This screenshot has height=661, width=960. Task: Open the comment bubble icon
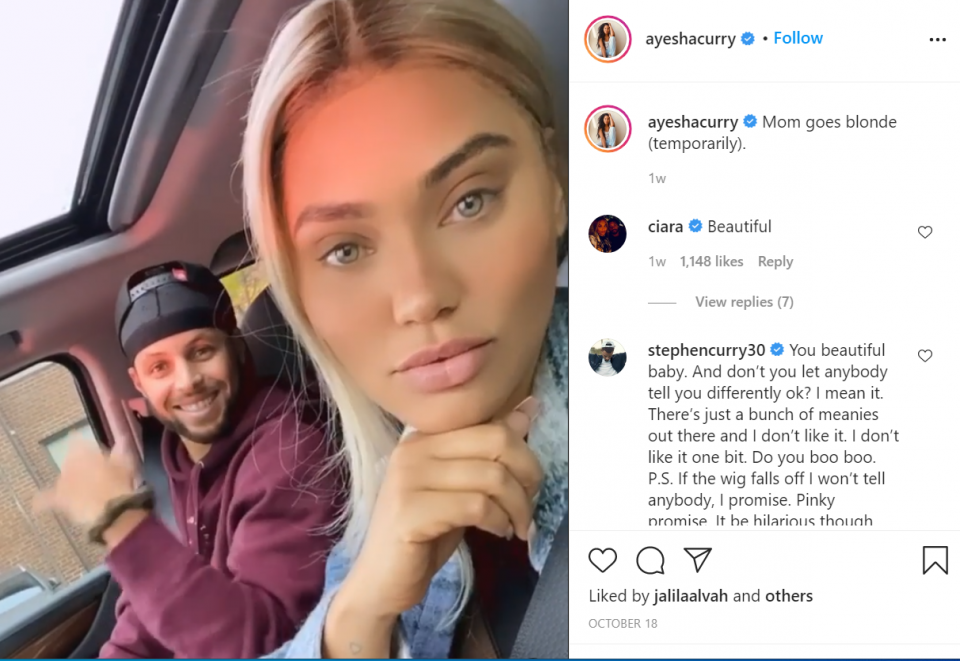[x=650, y=560]
